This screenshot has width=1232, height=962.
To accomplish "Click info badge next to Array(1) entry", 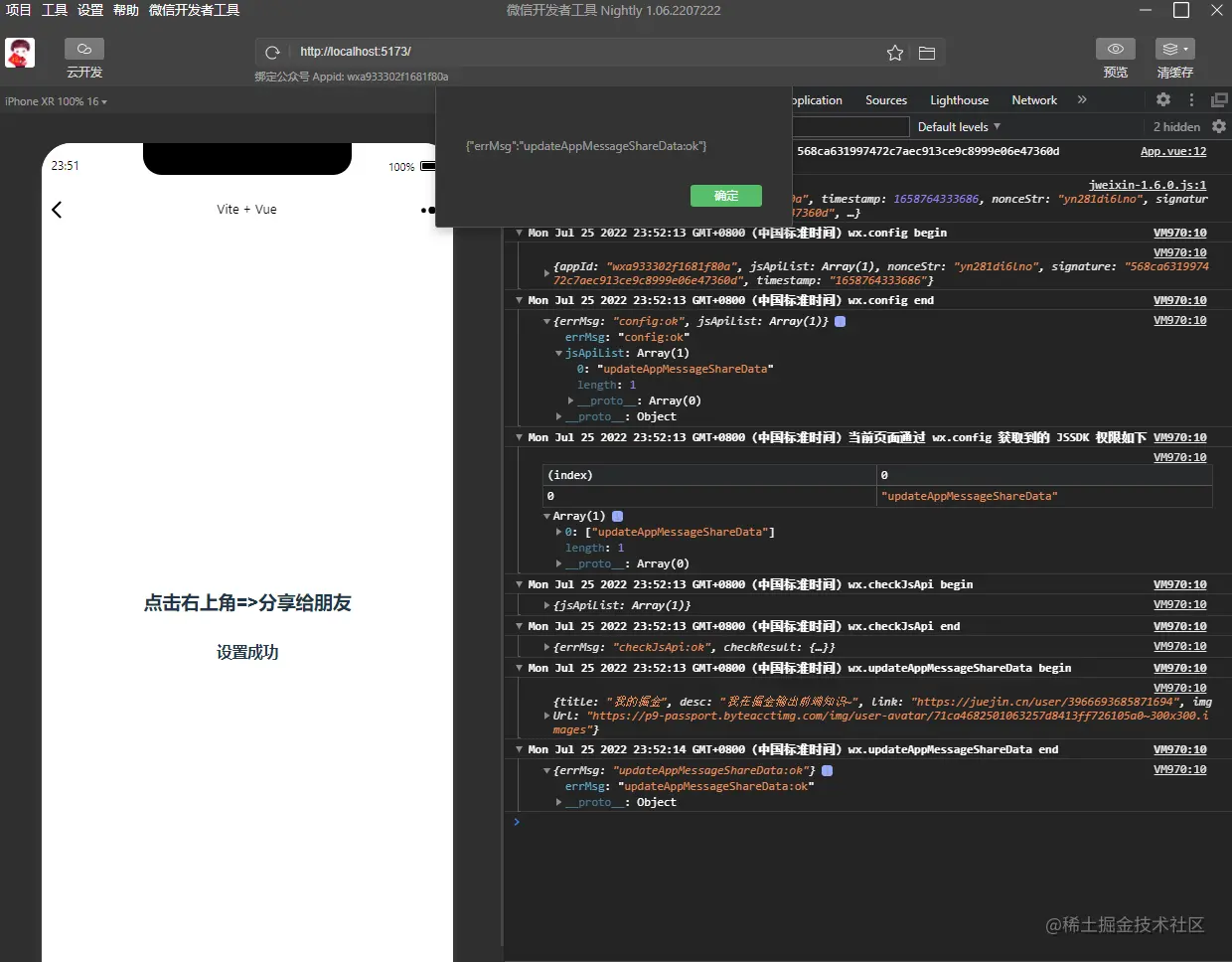I will (617, 516).
